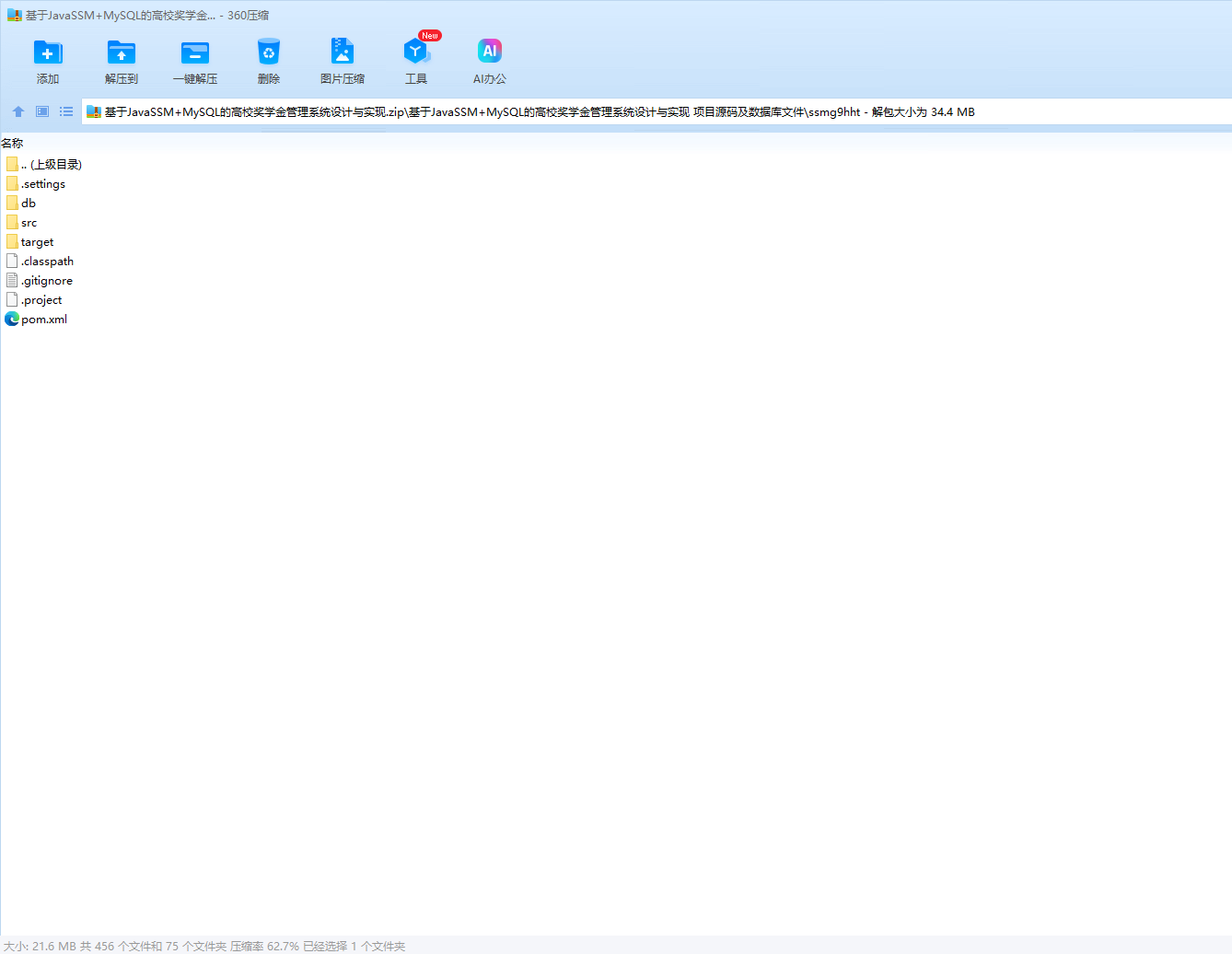1232x954 pixels.
Task: Click the parent directory folder icon
Action: 12,164
